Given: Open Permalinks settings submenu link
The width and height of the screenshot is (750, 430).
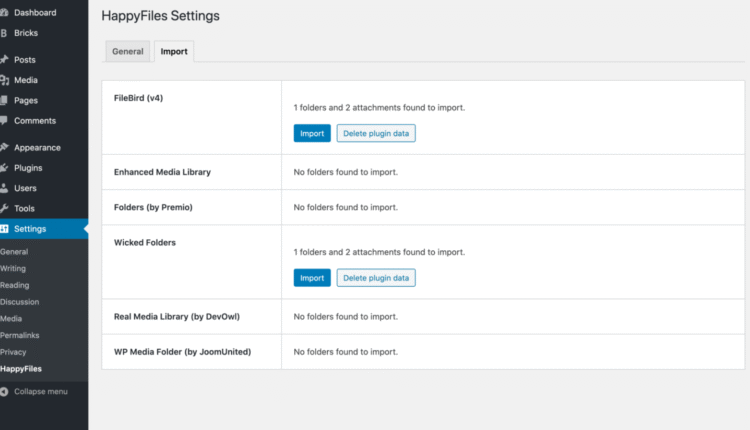Looking at the screenshot, I should [x=20, y=335].
